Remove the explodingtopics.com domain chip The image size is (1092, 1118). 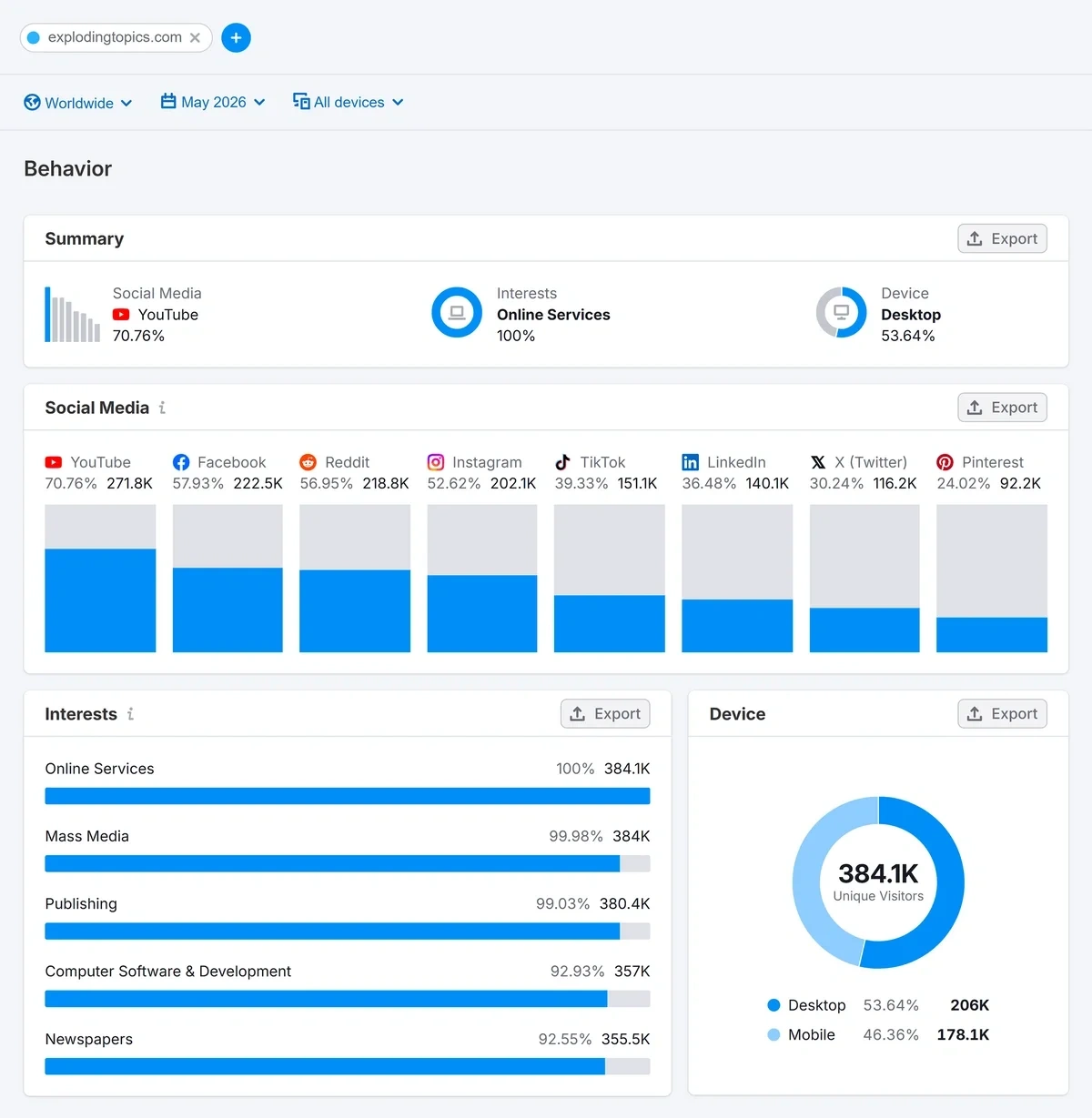pos(195,37)
